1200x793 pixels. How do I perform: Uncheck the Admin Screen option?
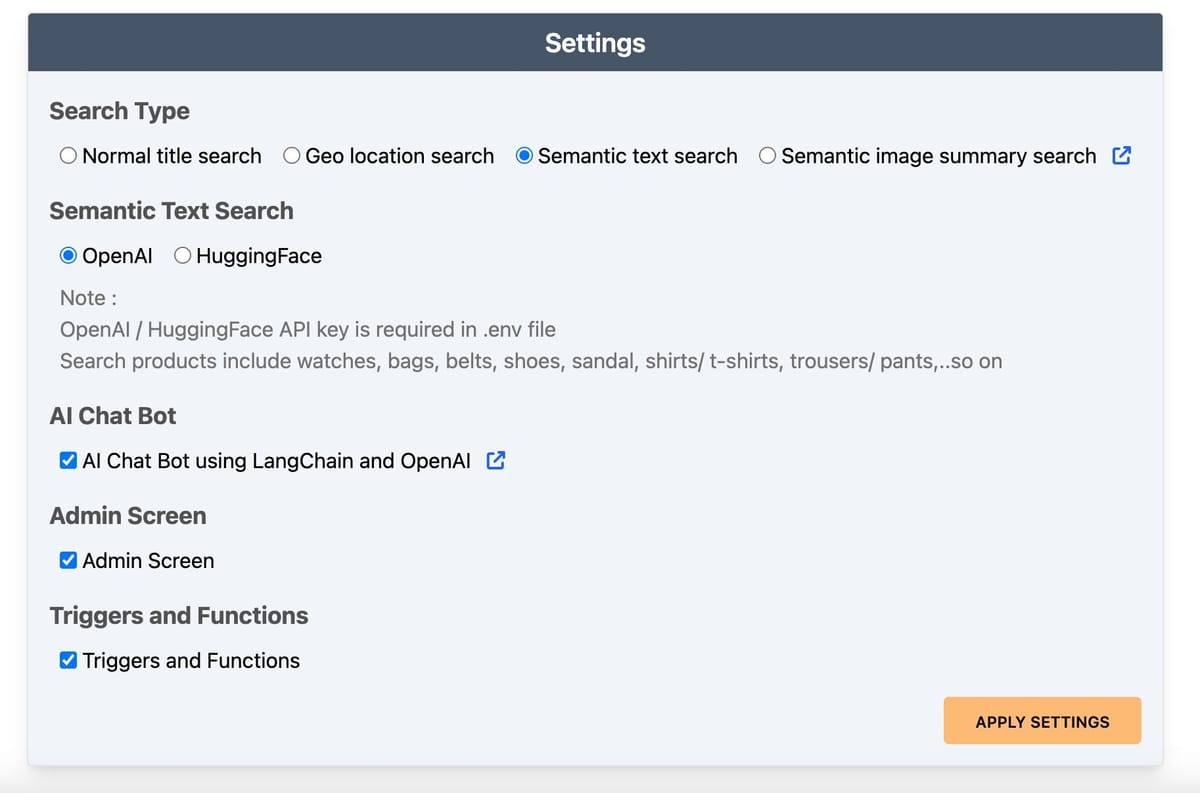click(x=68, y=560)
